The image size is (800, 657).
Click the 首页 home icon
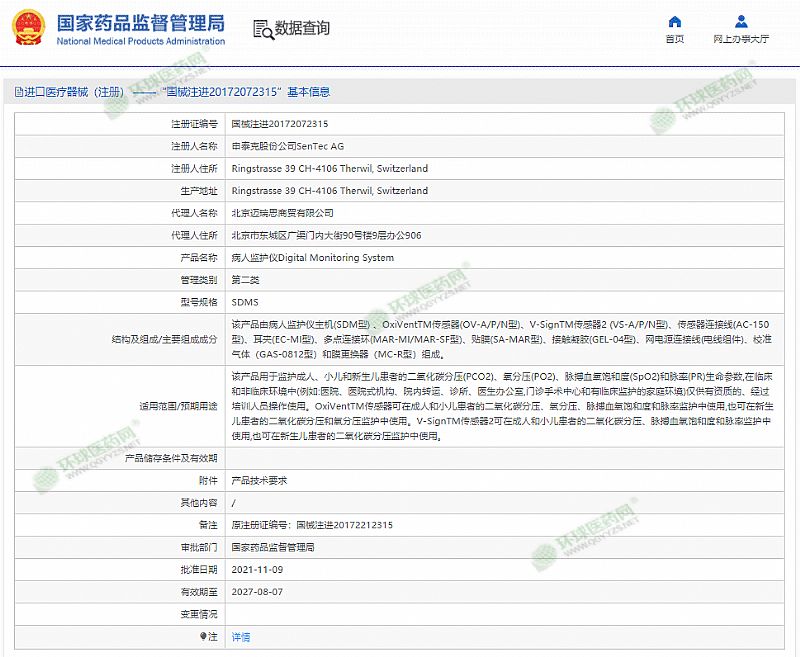pos(675,21)
